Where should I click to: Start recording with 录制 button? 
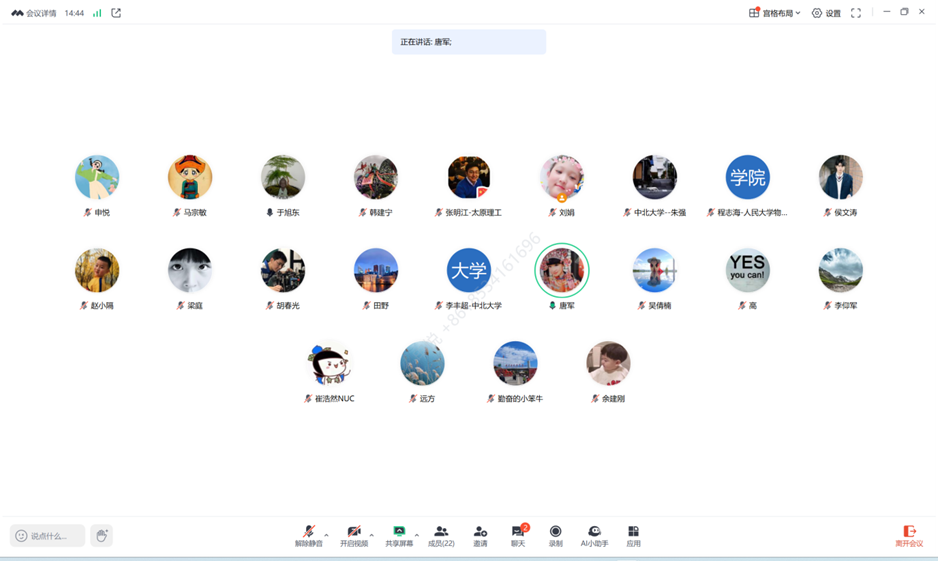pyautogui.click(x=555, y=535)
